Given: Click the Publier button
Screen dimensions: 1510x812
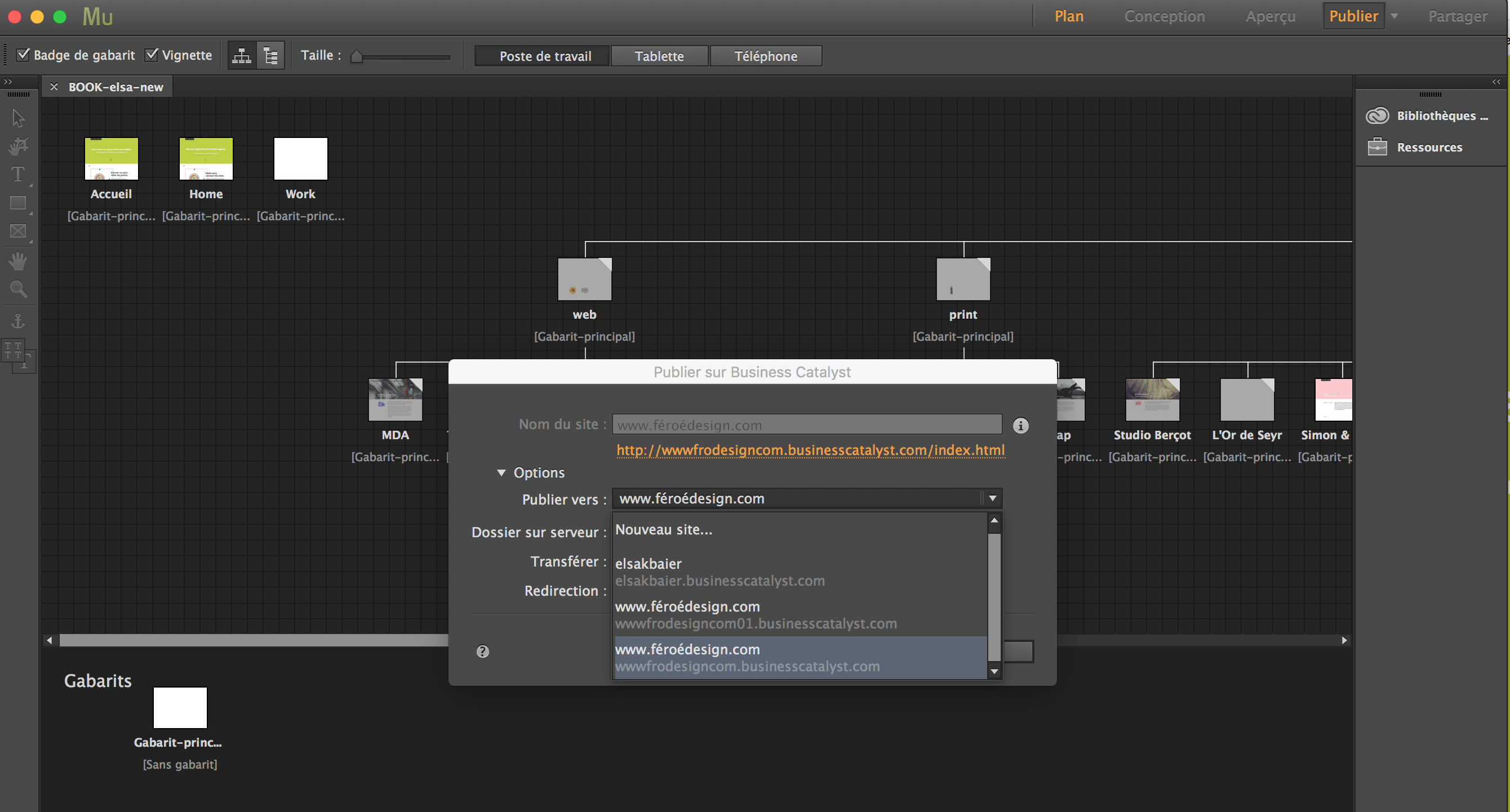Looking at the screenshot, I should (1353, 16).
